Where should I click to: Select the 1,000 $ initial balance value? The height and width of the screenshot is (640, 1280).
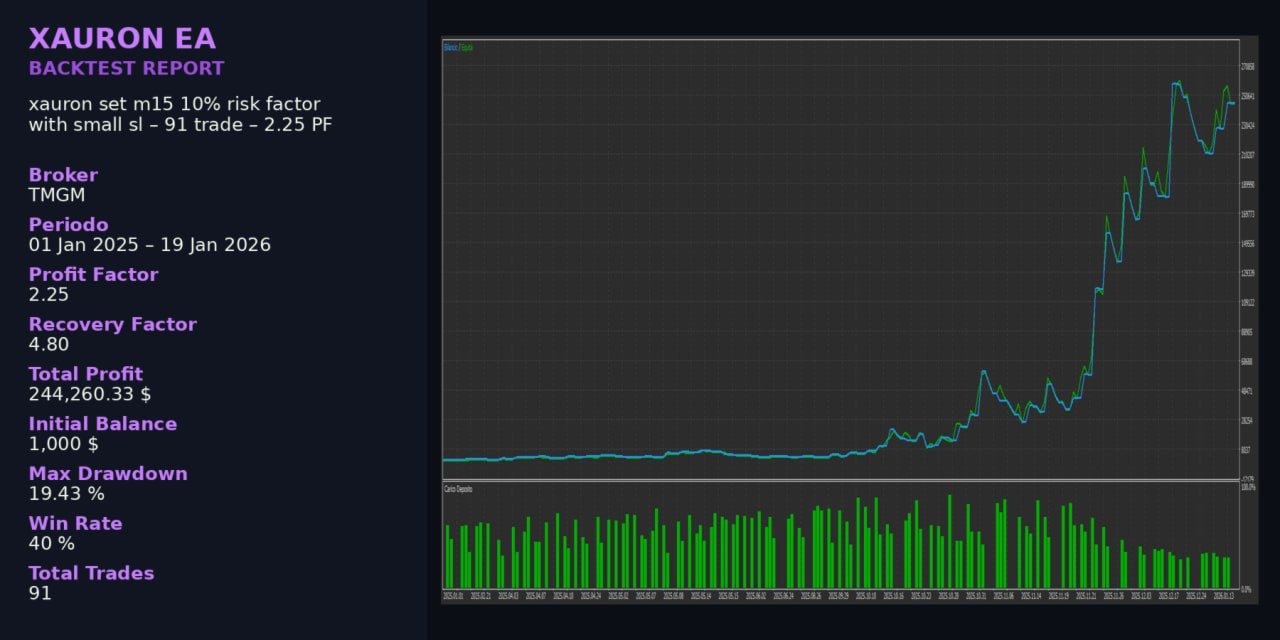[64, 444]
